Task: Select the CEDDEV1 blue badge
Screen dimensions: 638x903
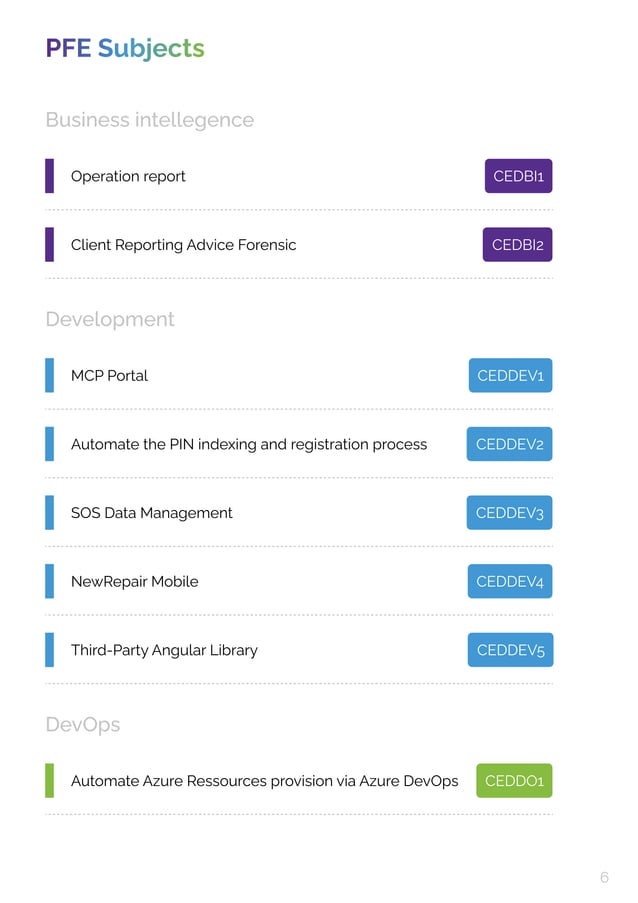Action: tap(510, 376)
